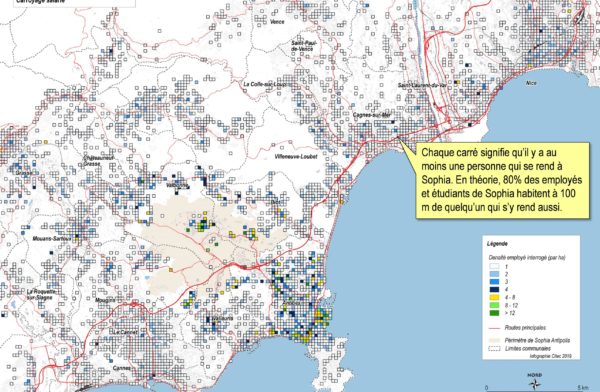Click the Nice city label
The image size is (600, 392).
(531, 83)
